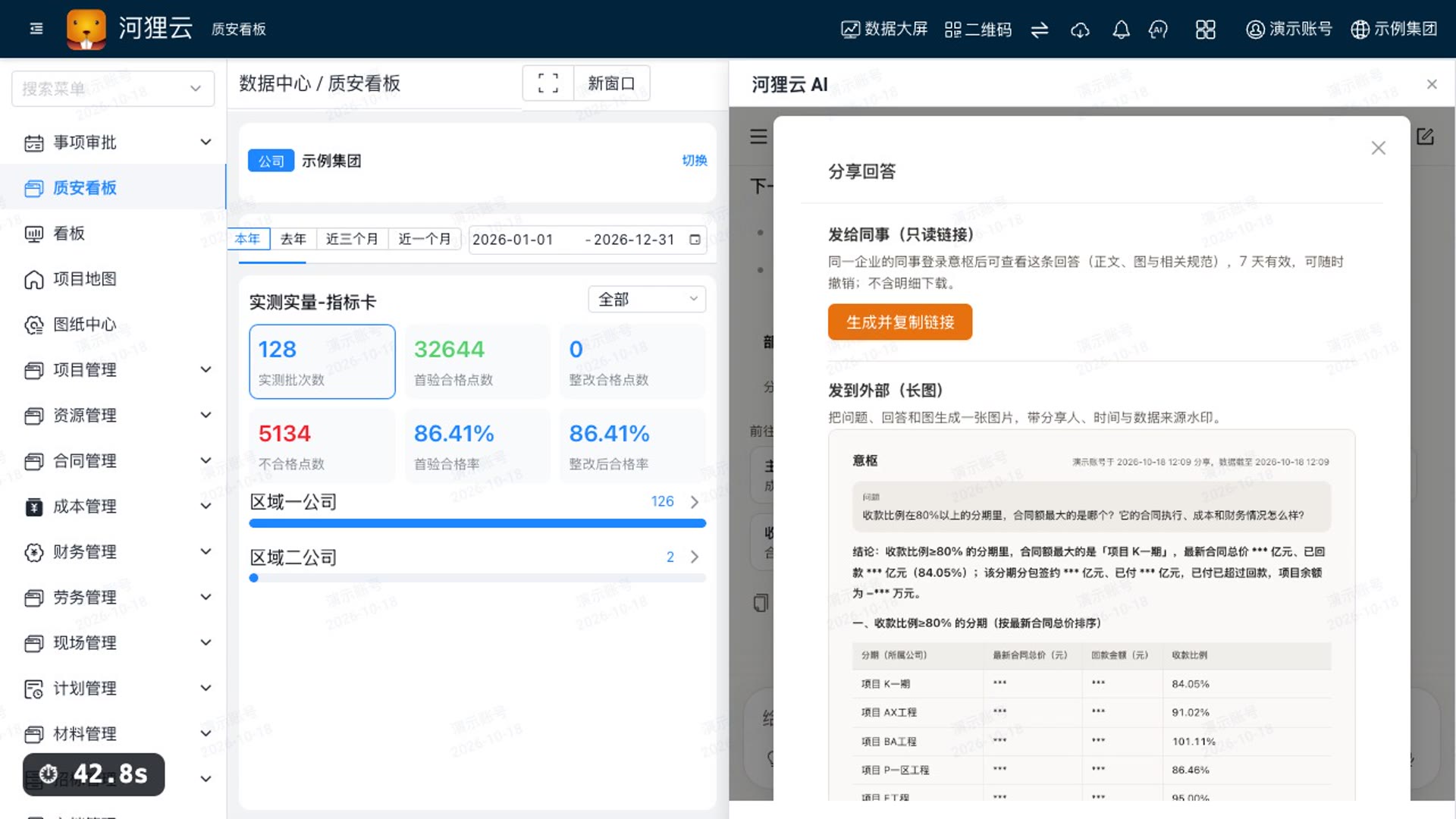Image resolution: width=1456 pixels, height=819 pixels.
Task: Open the 看板 sidebar item
Action: (112, 234)
